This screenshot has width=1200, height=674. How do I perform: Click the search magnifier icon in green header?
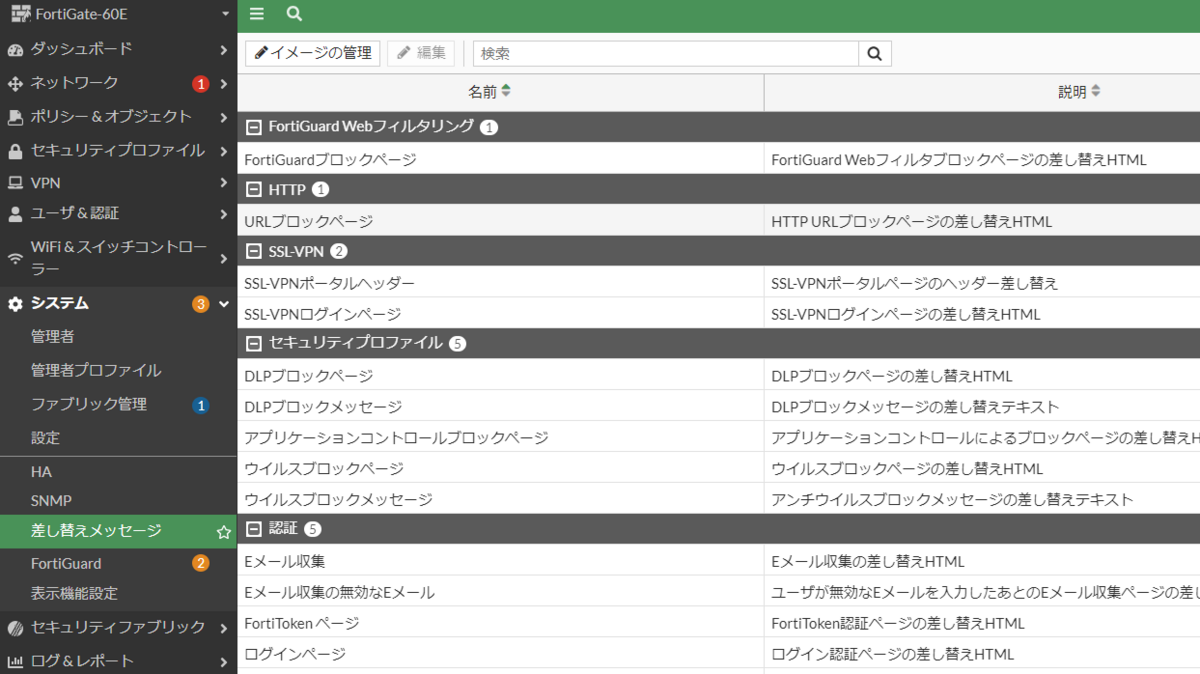[x=294, y=14]
